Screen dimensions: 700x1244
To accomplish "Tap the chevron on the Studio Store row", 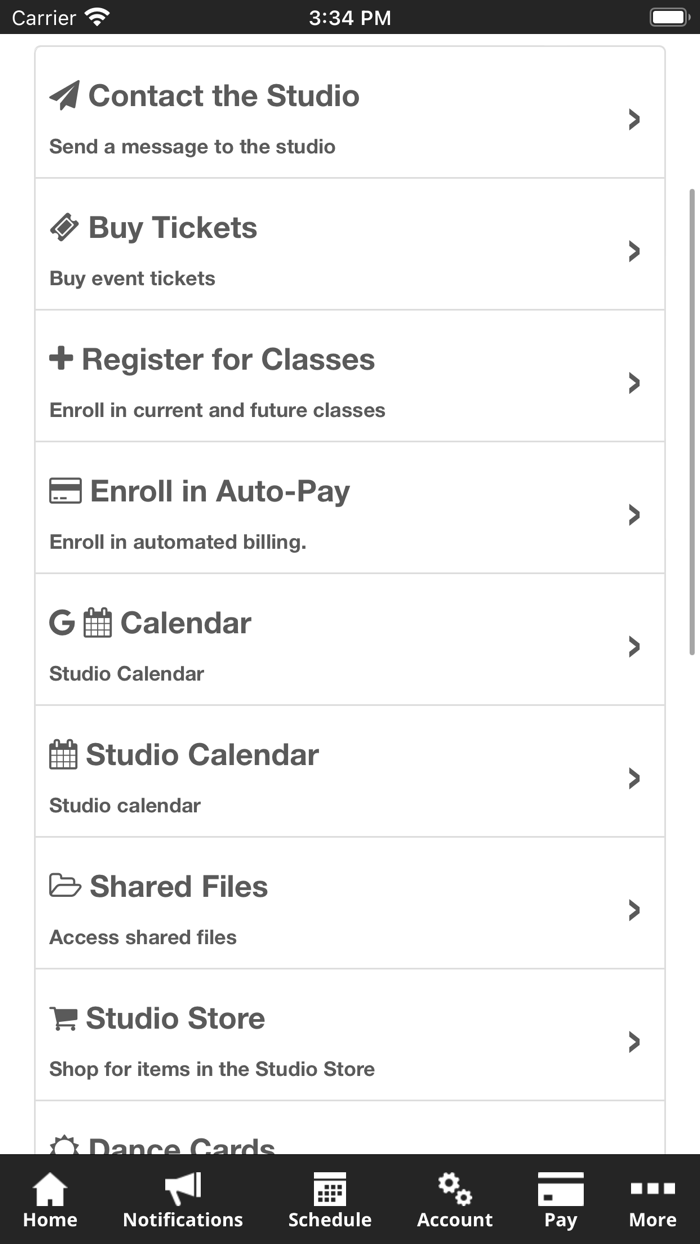I will point(634,1042).
